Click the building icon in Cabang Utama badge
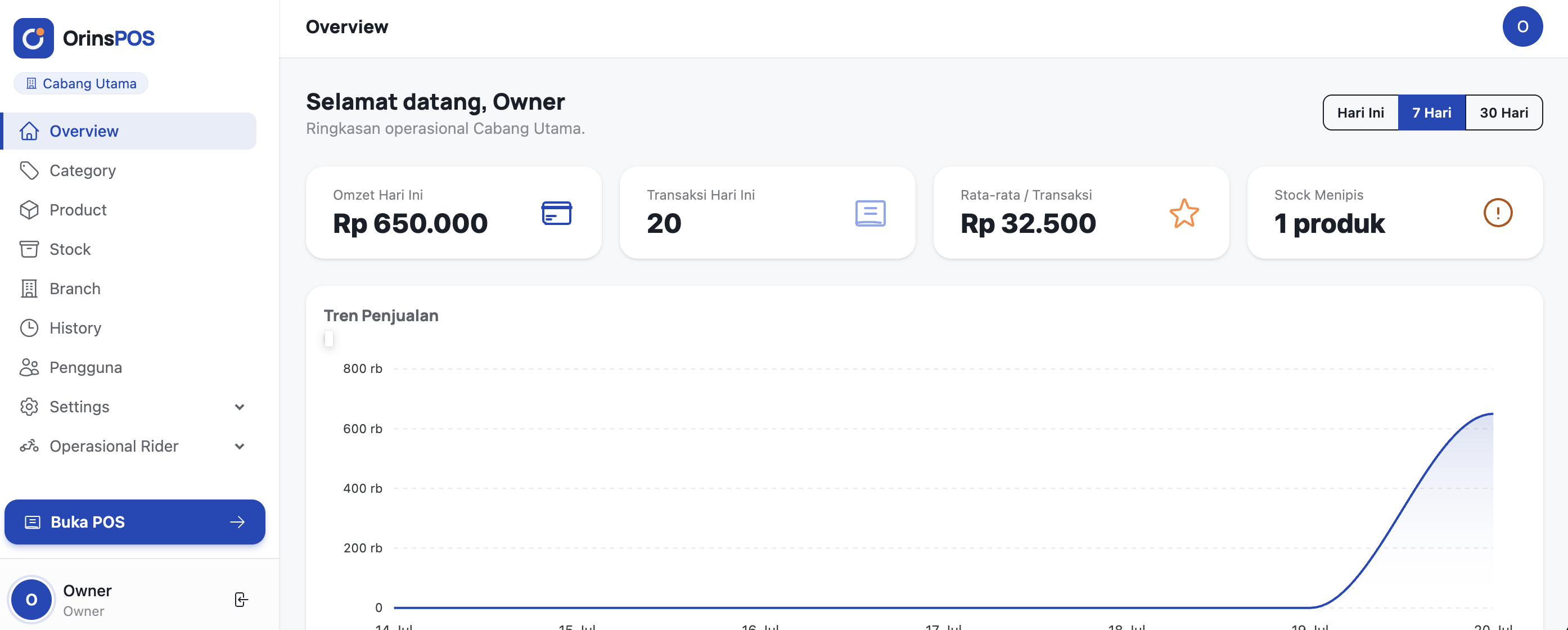 (x=31, y=83)
